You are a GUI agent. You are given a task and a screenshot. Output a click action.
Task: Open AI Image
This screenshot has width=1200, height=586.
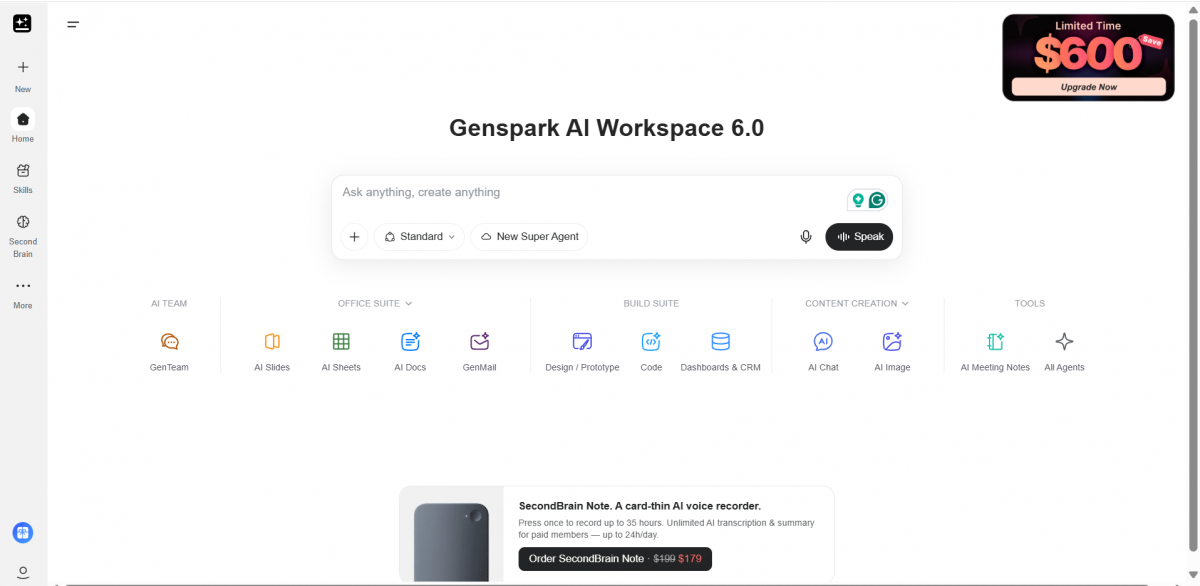(x=892, y=351)
